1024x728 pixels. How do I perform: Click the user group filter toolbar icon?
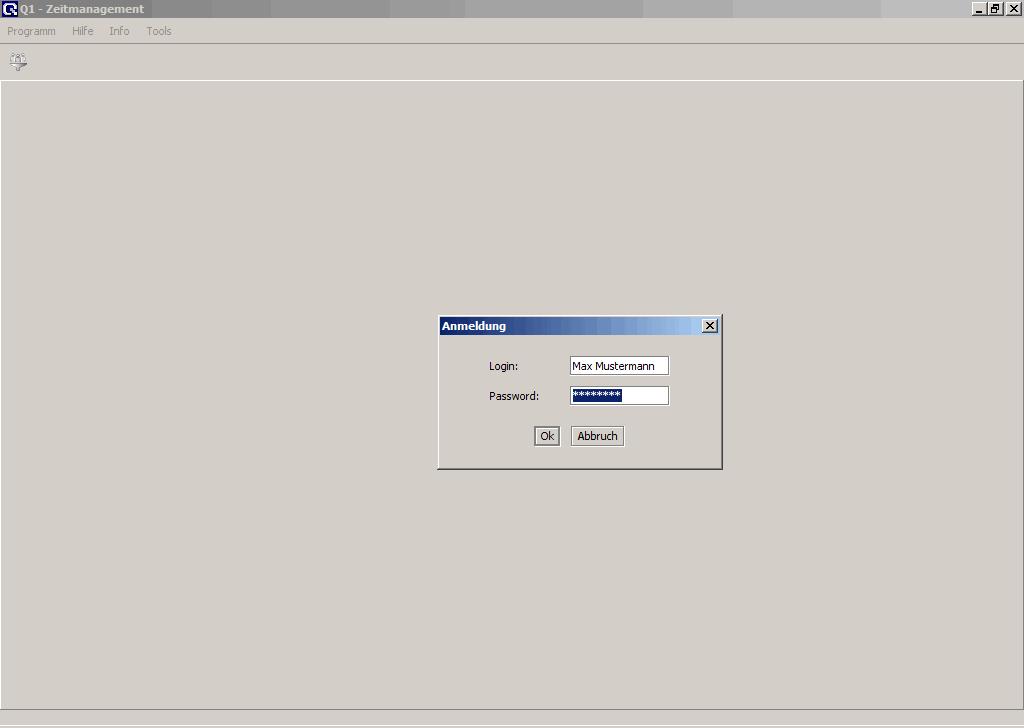point(18,62)
